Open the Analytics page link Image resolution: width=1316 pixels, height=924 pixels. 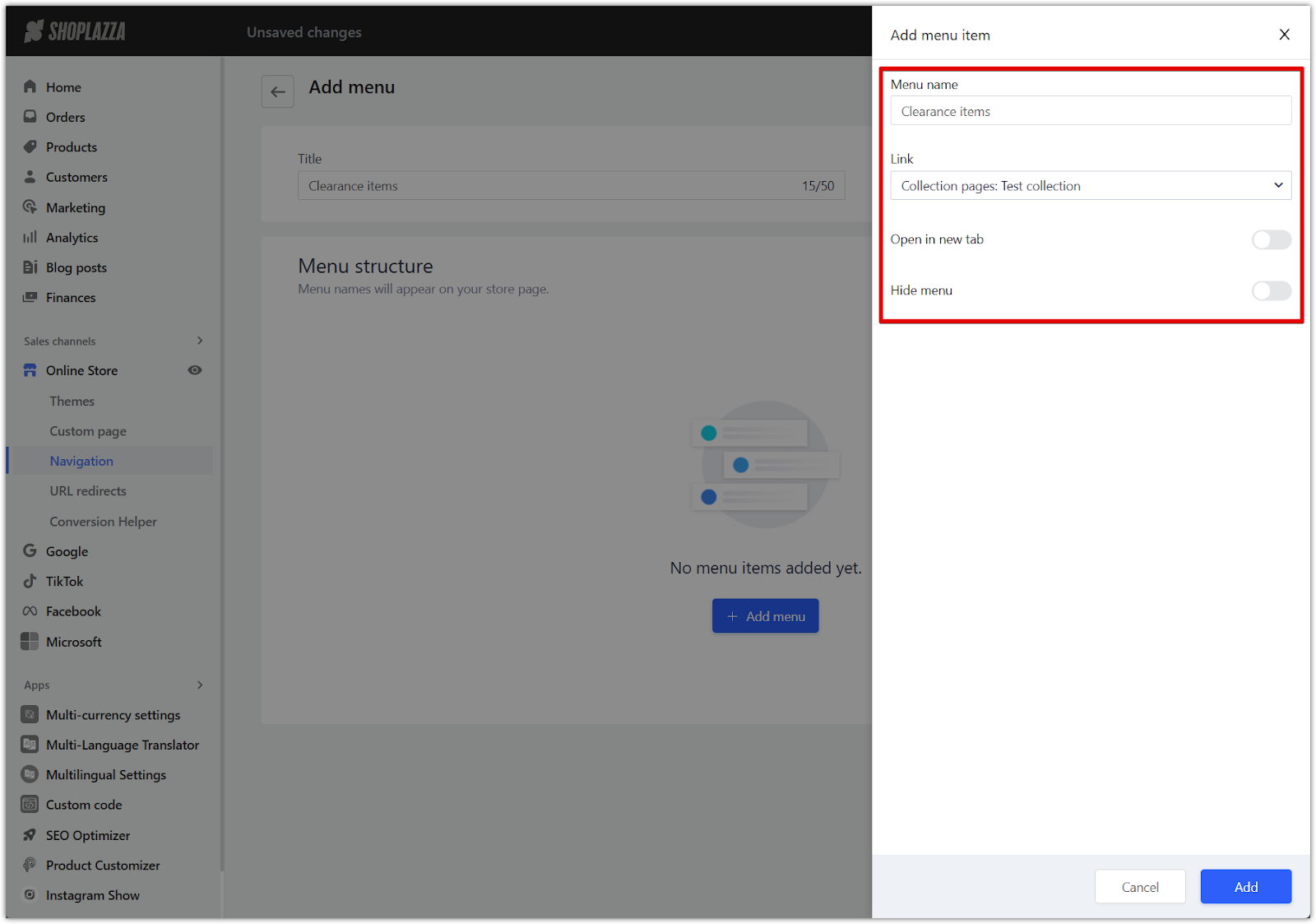72,238
